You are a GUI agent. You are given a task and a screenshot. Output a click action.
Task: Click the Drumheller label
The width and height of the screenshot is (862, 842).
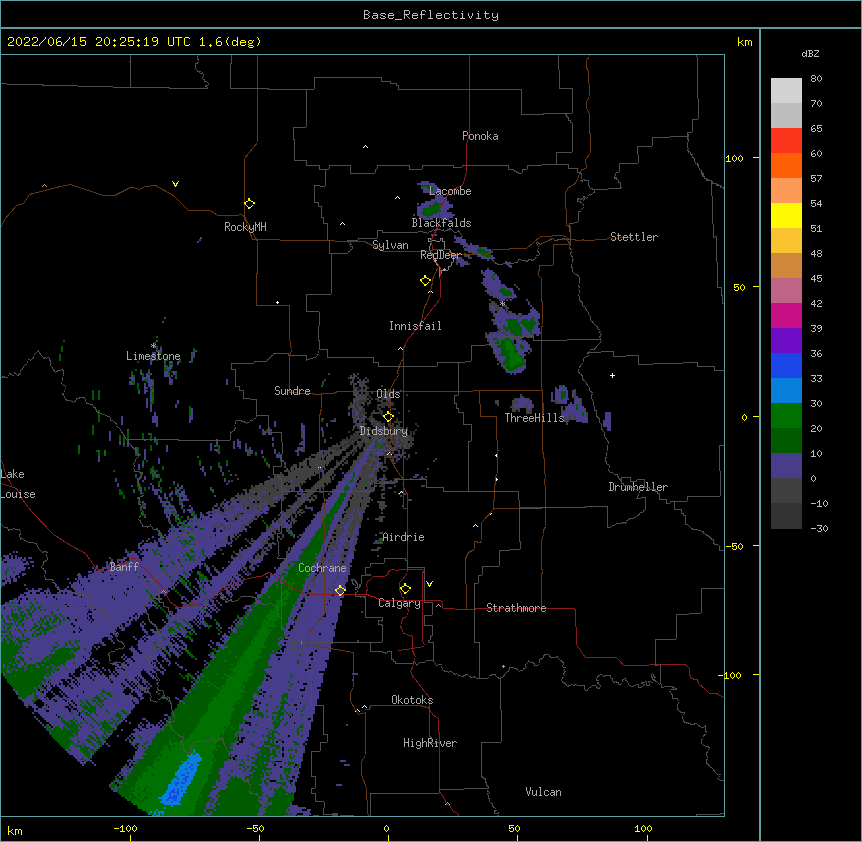(x=638, y=487)
